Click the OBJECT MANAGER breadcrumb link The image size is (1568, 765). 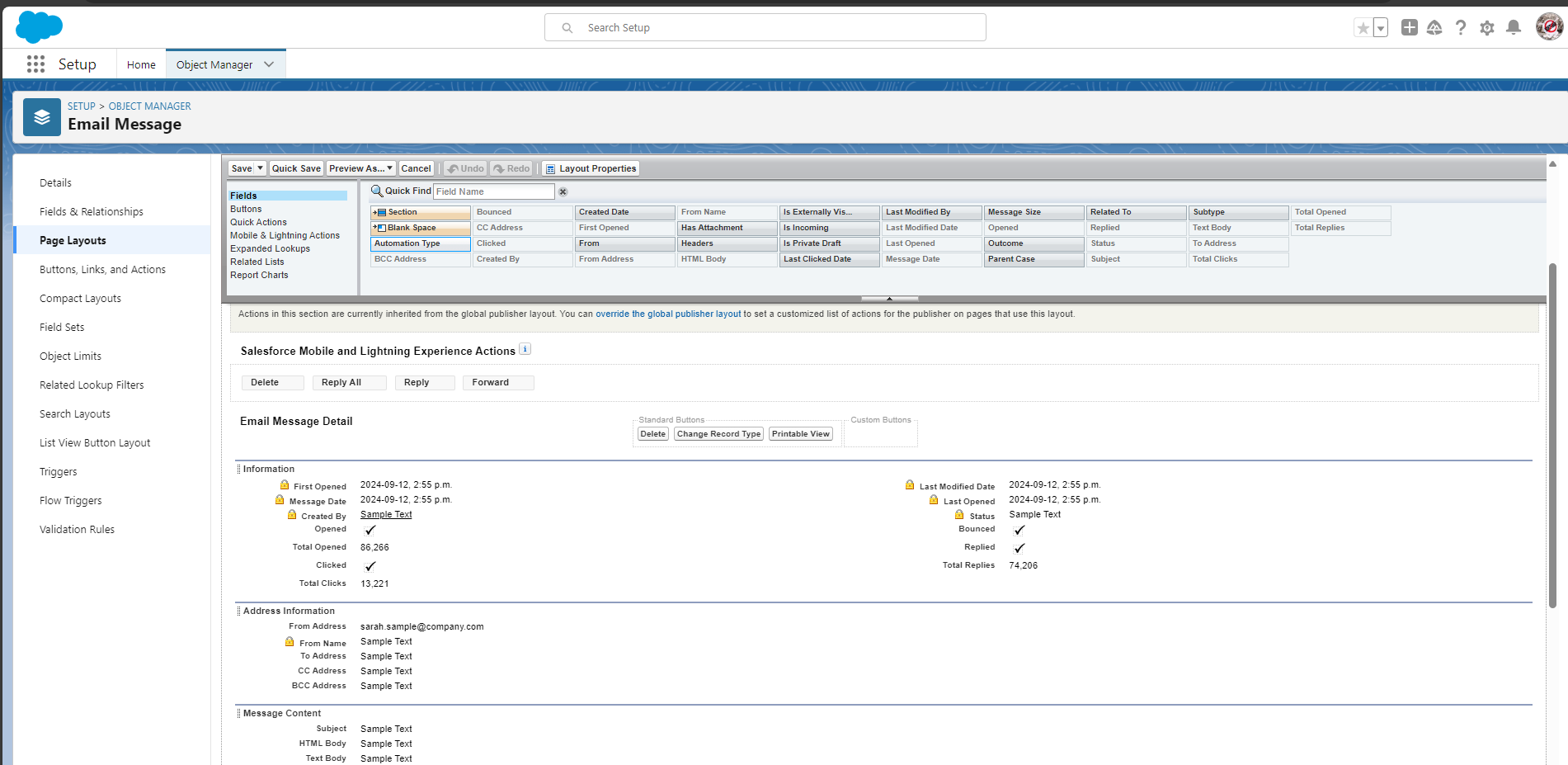tap(149, 106)
